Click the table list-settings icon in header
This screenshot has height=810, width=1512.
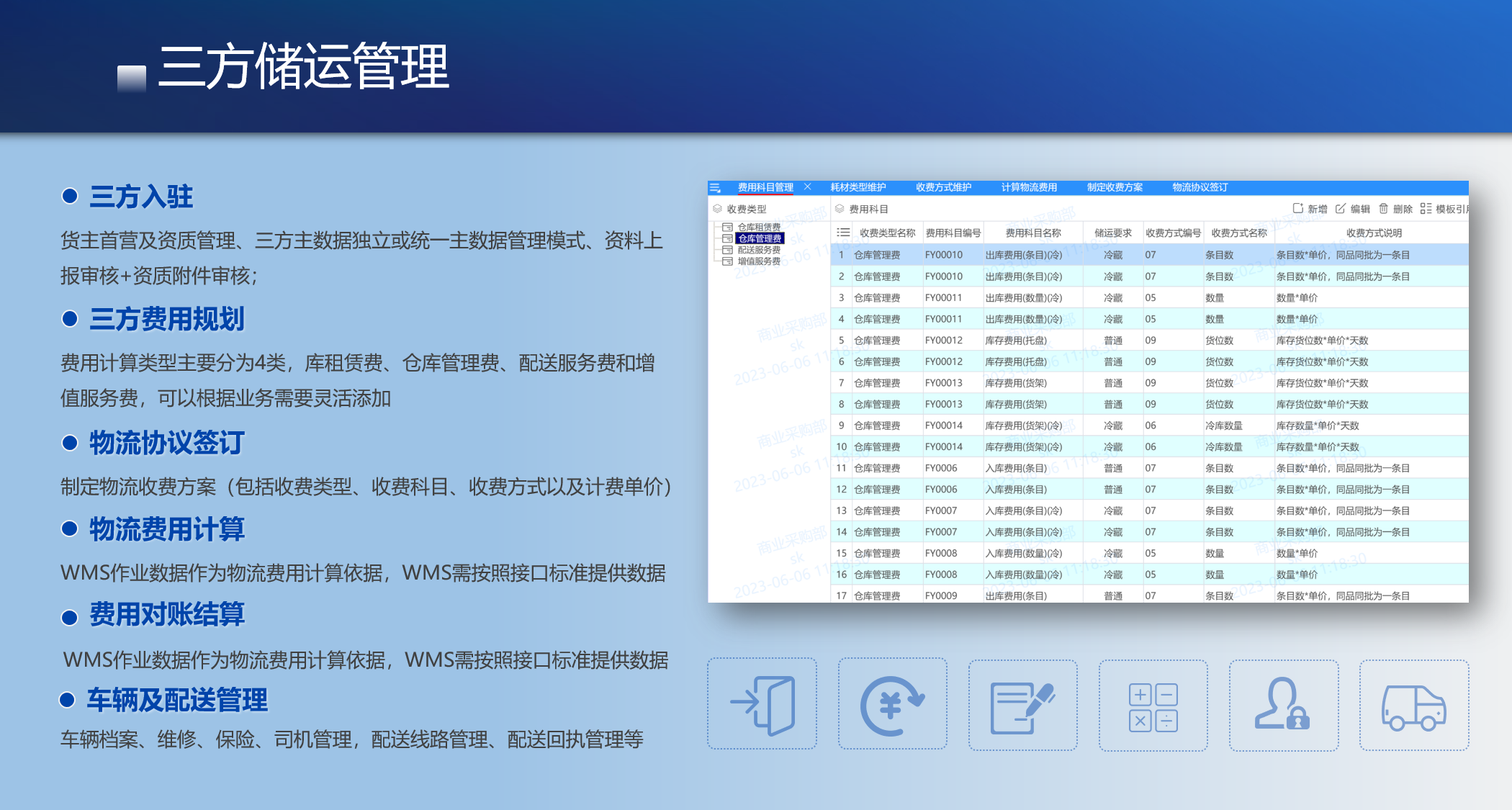(843, 233)
